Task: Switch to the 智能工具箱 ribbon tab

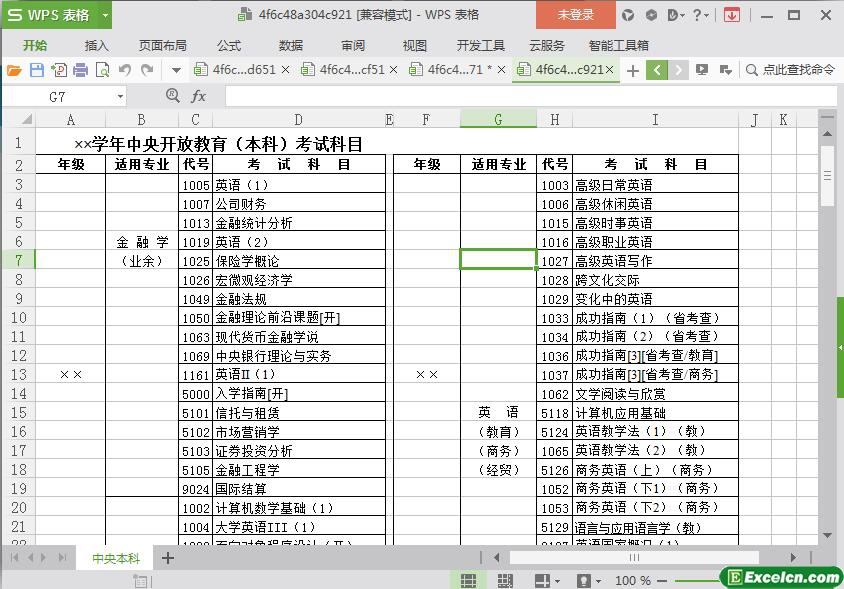Action: 618,46
